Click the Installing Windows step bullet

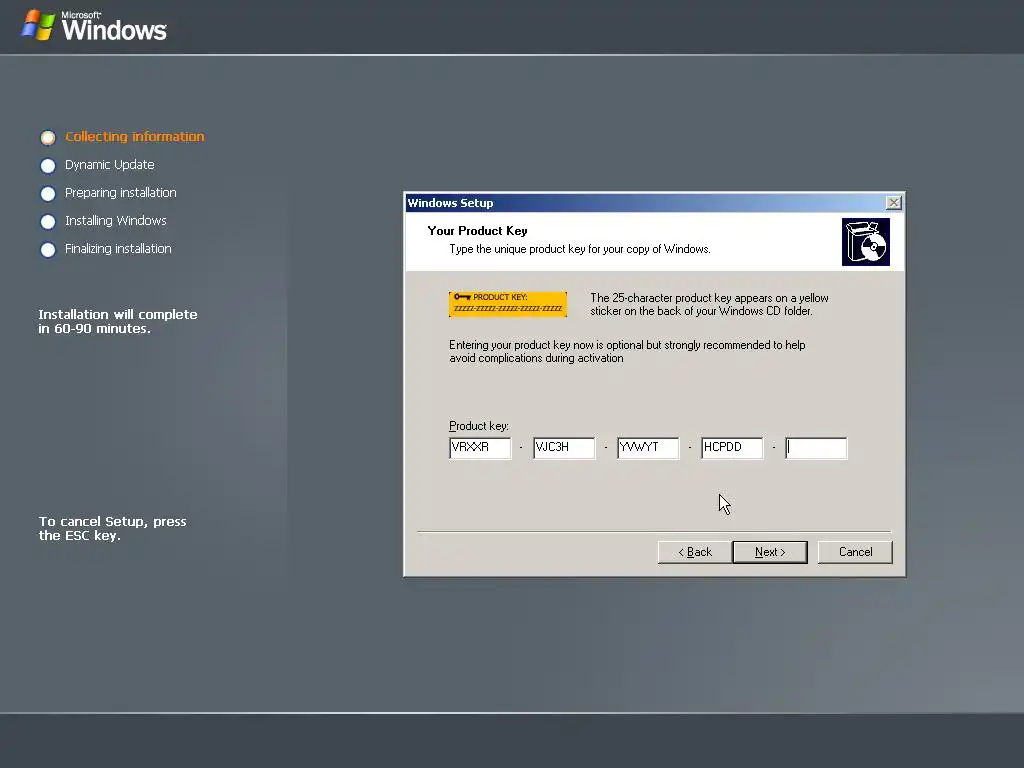[x=48, y=221]
